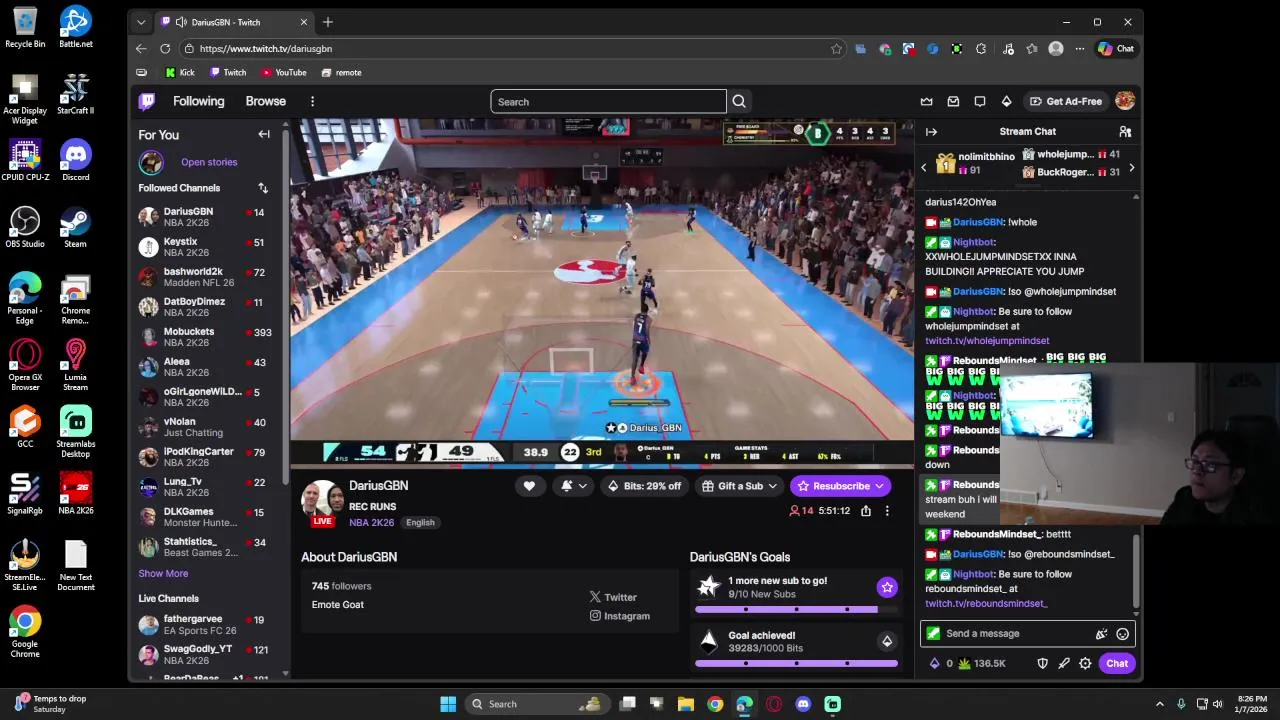1280x720 pixels.
Task: Click the English language tag
Action: click(x=420, y=522)
